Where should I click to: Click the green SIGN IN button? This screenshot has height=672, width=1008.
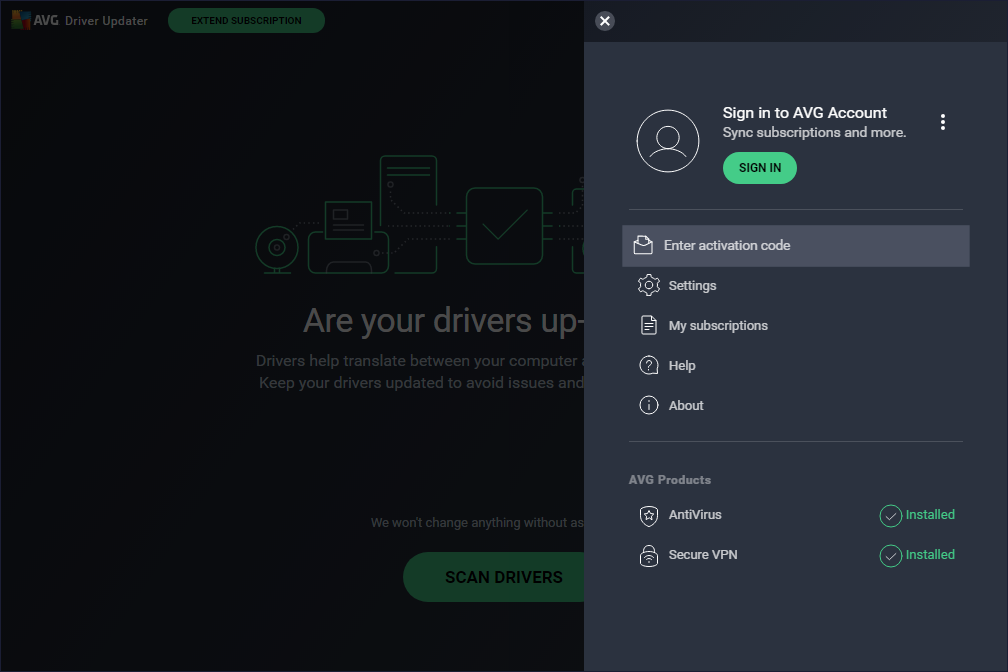click(x=759, y=168)
